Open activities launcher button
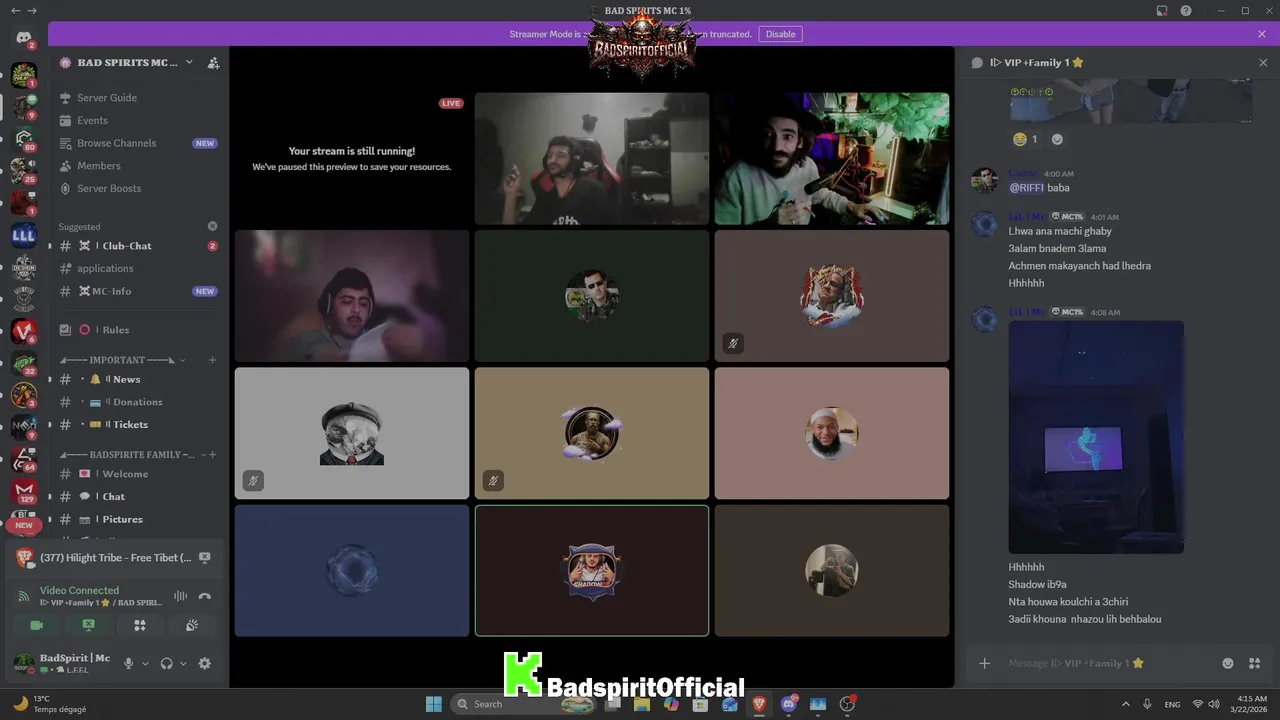This screenshot has height=720, width=1280. pos(140,625)
